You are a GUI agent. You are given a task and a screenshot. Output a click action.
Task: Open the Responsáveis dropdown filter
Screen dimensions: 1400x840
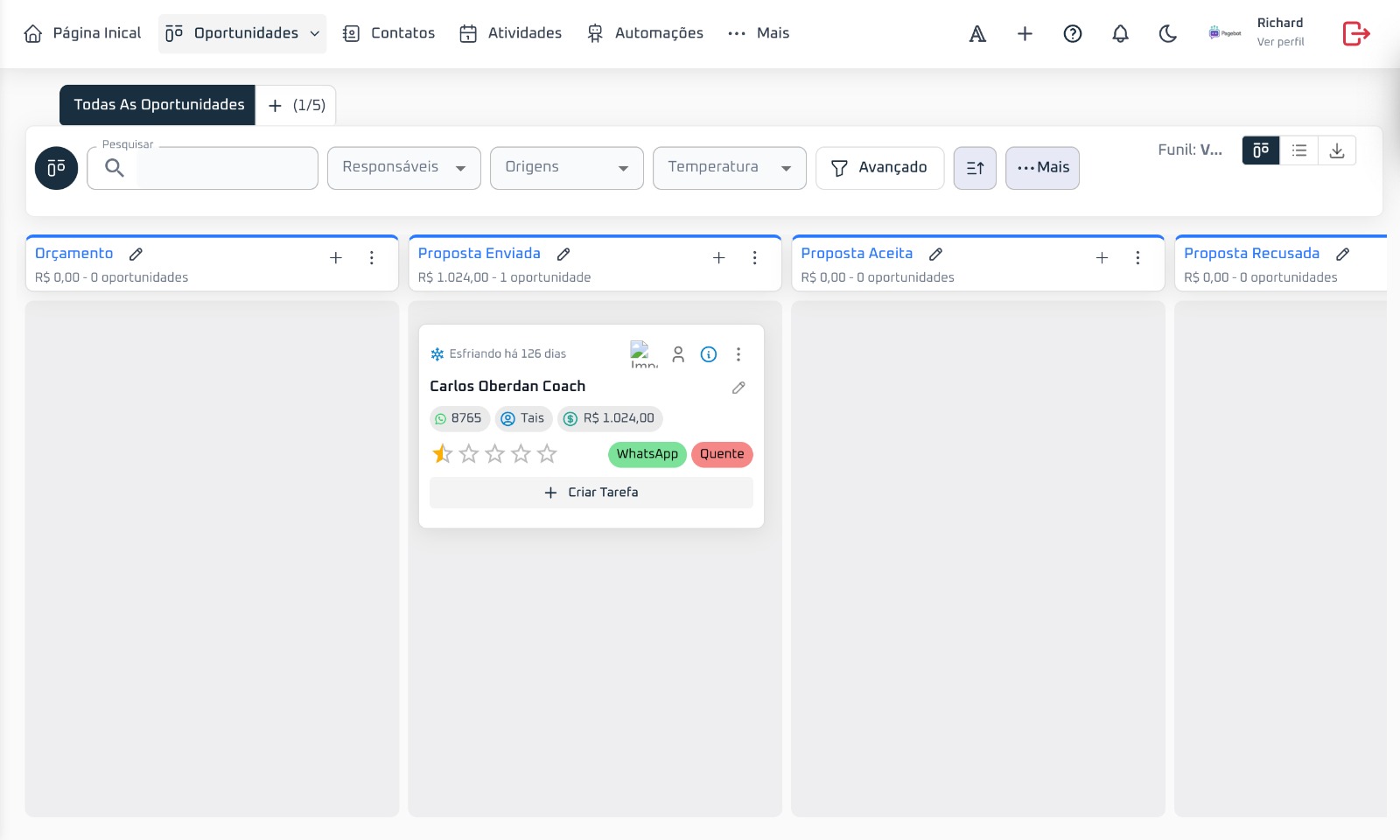click(x=403, y=167)
